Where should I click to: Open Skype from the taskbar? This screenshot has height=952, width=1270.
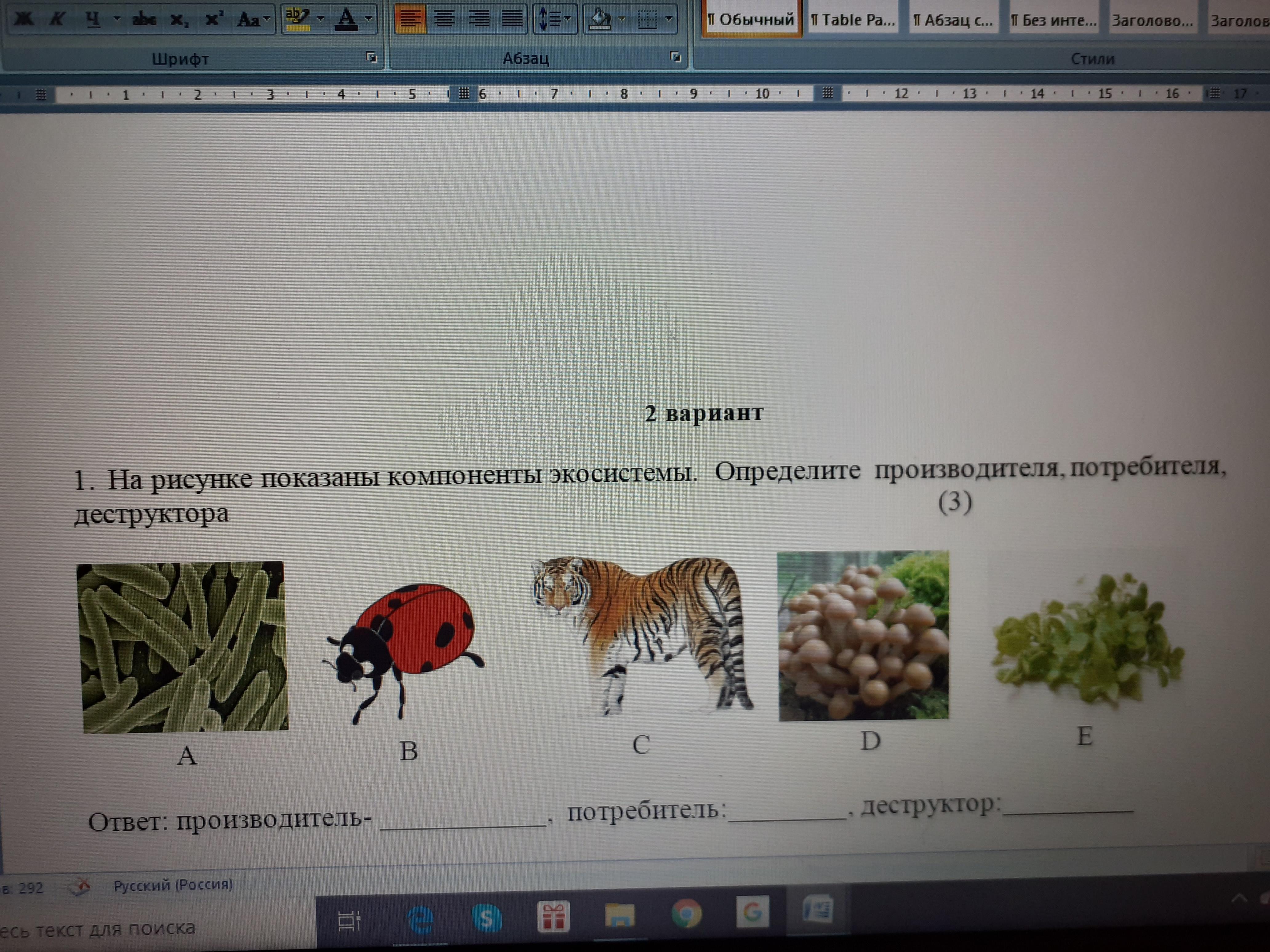487,919
